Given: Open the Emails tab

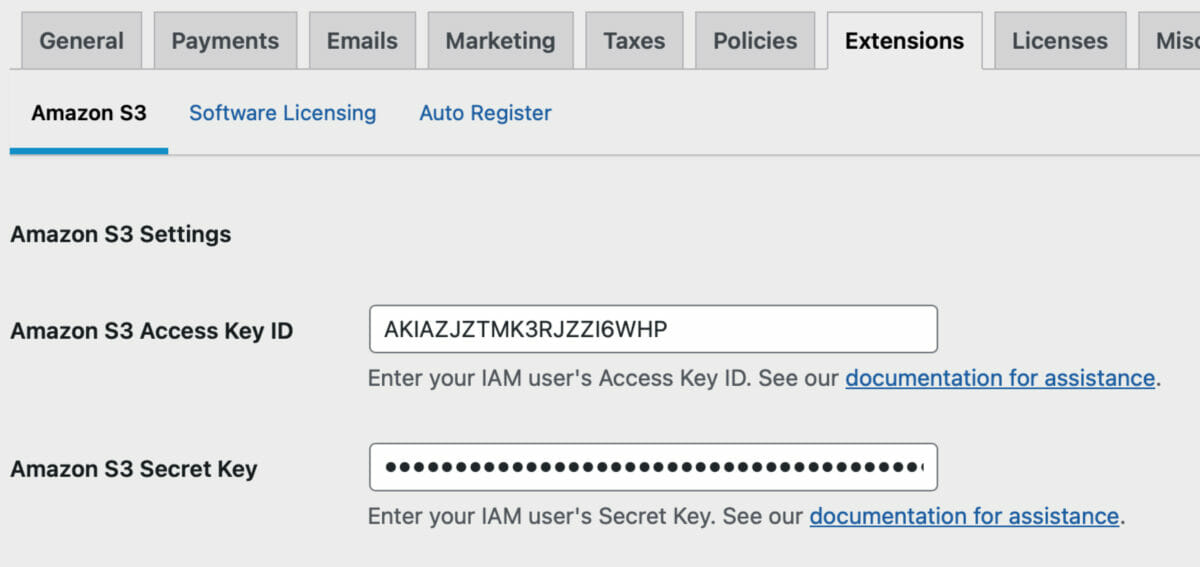Looking at the screenshot, I should [362, 41].
